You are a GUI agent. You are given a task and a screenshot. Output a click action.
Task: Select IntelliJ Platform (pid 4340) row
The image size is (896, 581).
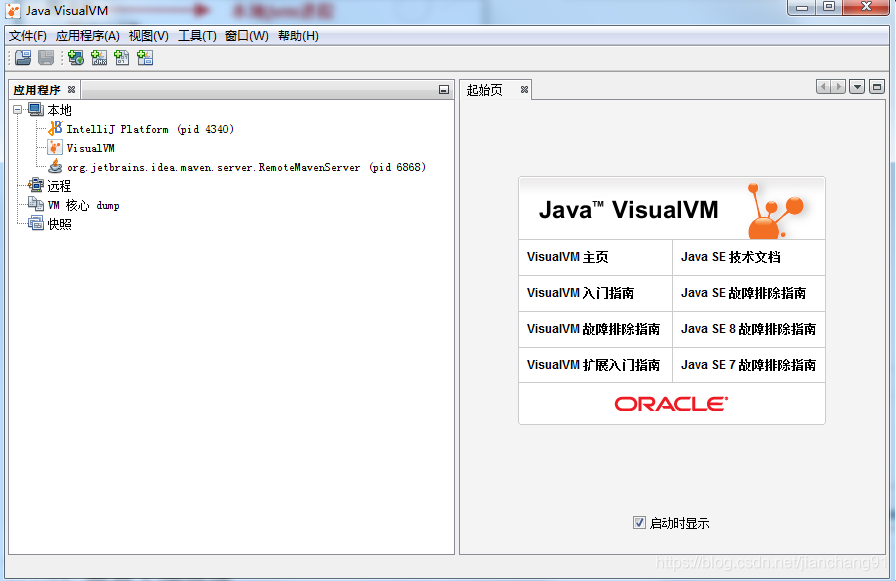pyautogui.click(x=150, y=129)
